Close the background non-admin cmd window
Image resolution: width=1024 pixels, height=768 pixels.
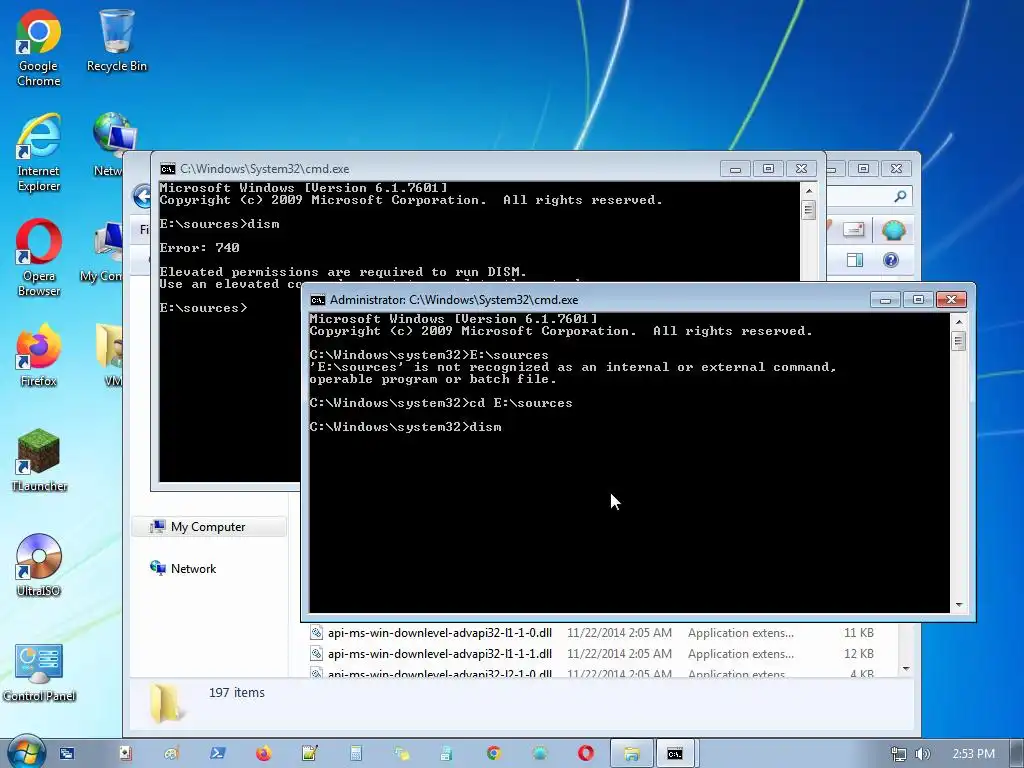pyautogui.click(x=801, y=169)
